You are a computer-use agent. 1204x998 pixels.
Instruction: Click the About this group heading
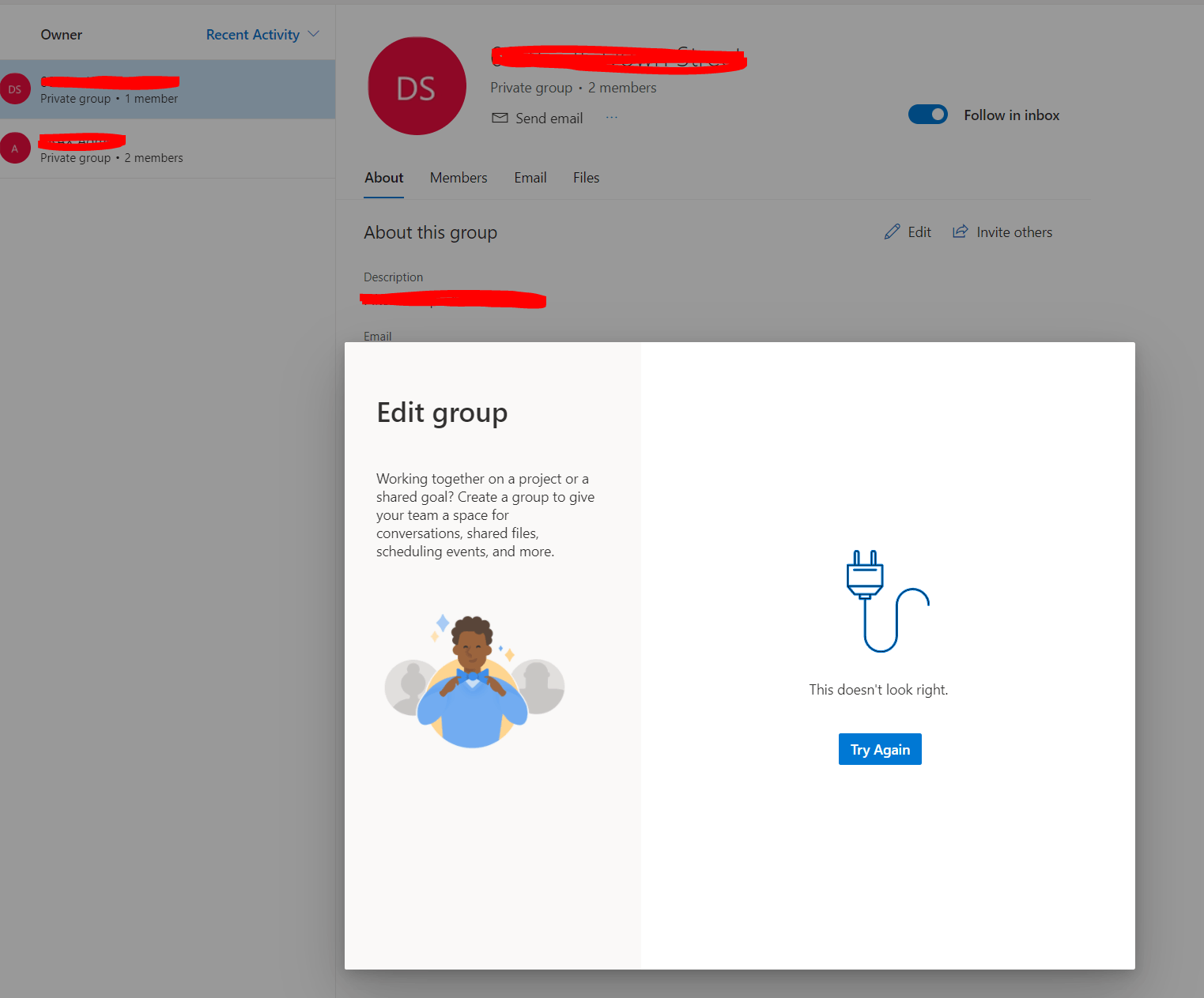pyautogui.click(x=431, y=232)
